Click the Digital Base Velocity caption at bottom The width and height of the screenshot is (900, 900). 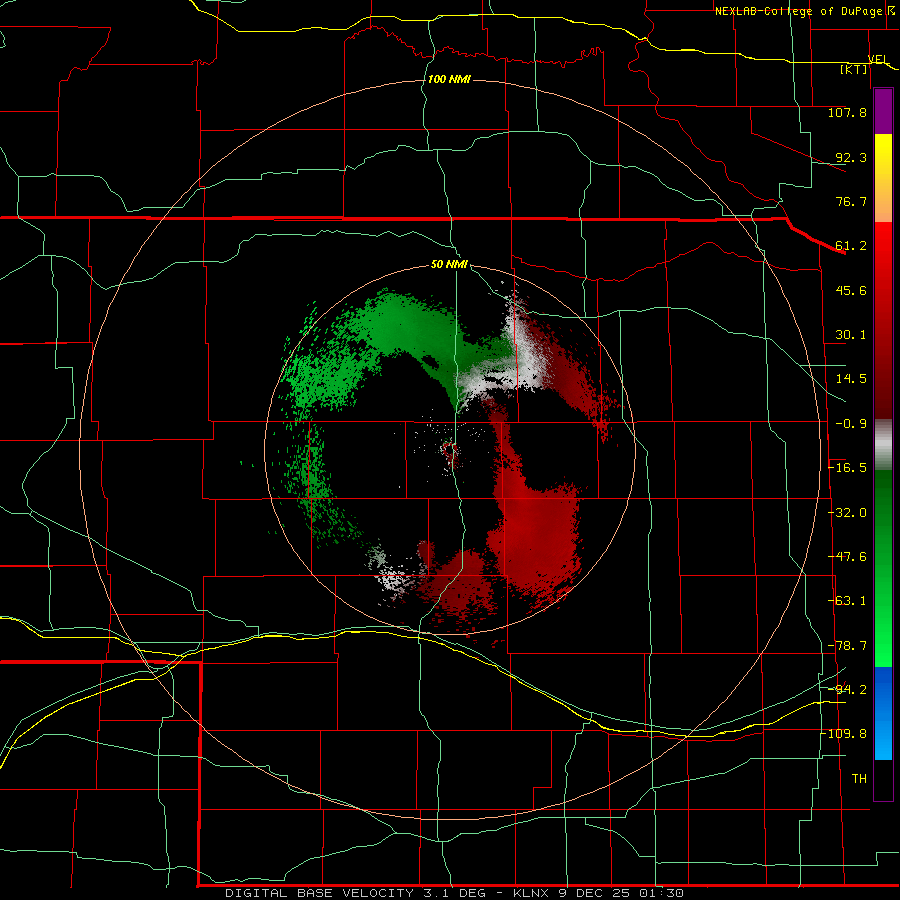(454, 893)
